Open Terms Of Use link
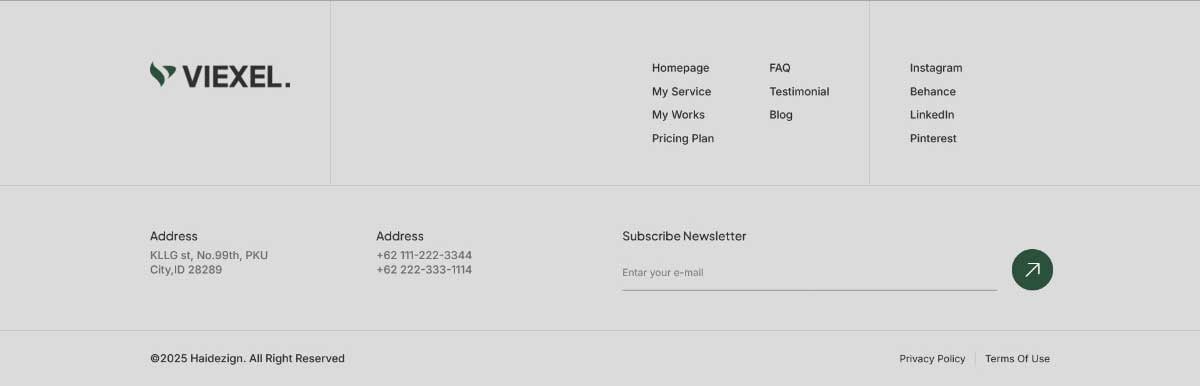This screenshot has height=386, width=1200. point(1017,359)
